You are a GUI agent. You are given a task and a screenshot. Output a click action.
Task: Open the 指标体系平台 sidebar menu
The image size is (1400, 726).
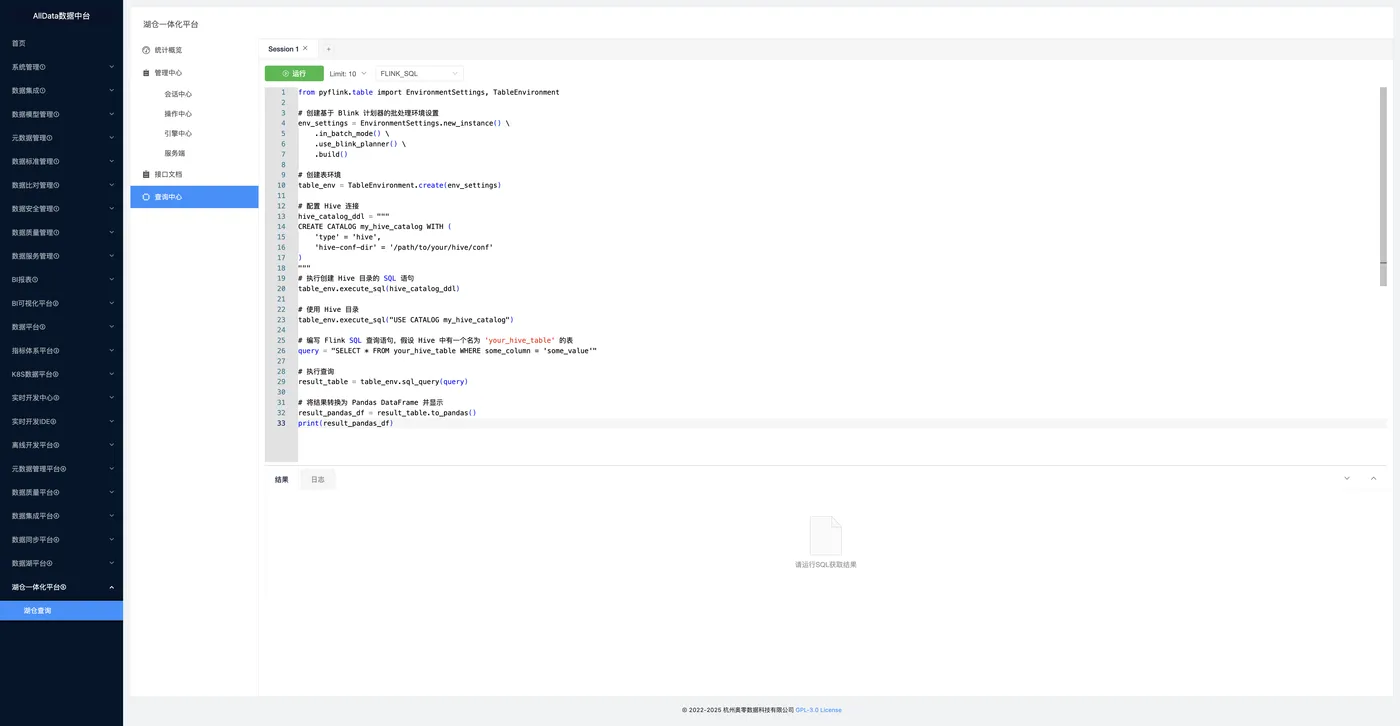(61, 351)
